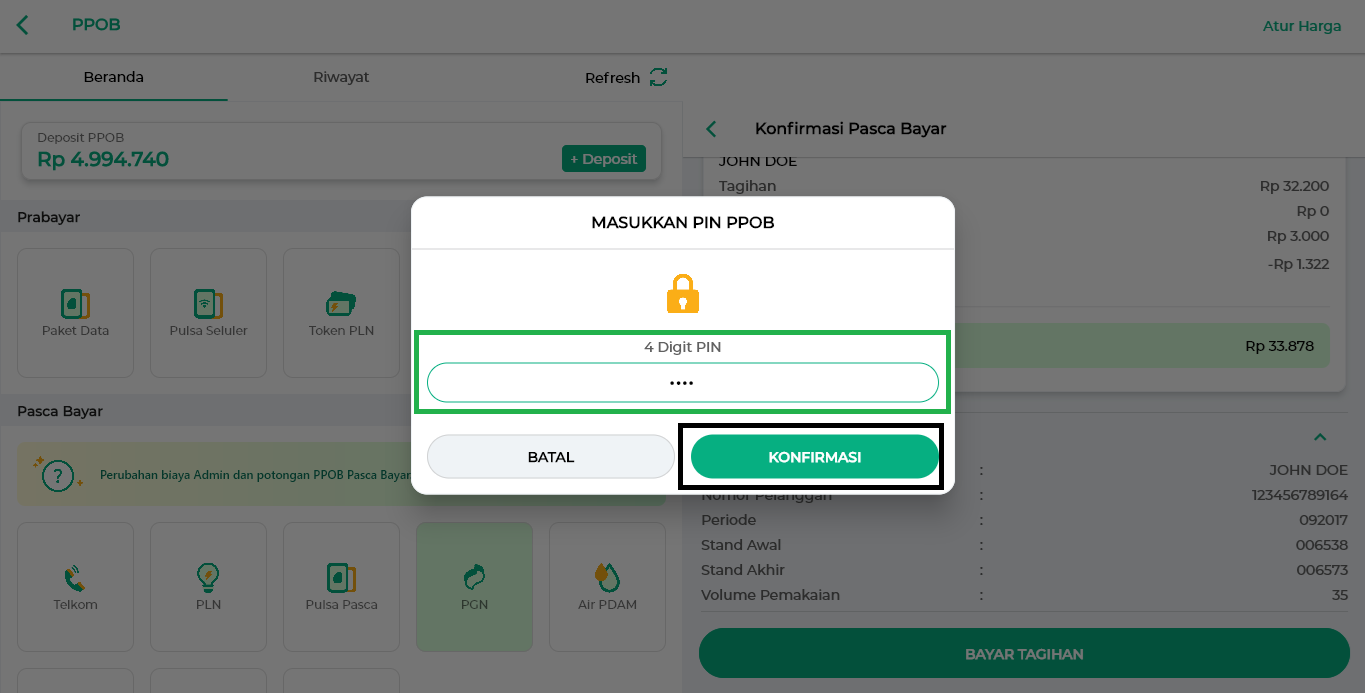Open the Telkom postpaid icon

pos(75,586)
